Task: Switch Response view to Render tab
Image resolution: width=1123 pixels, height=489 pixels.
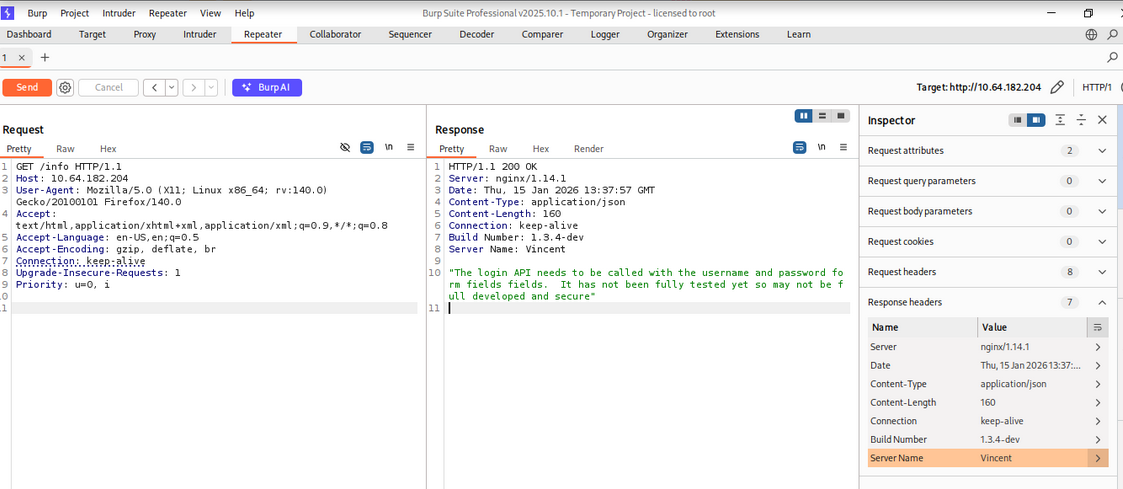Action: coord(588,149)
